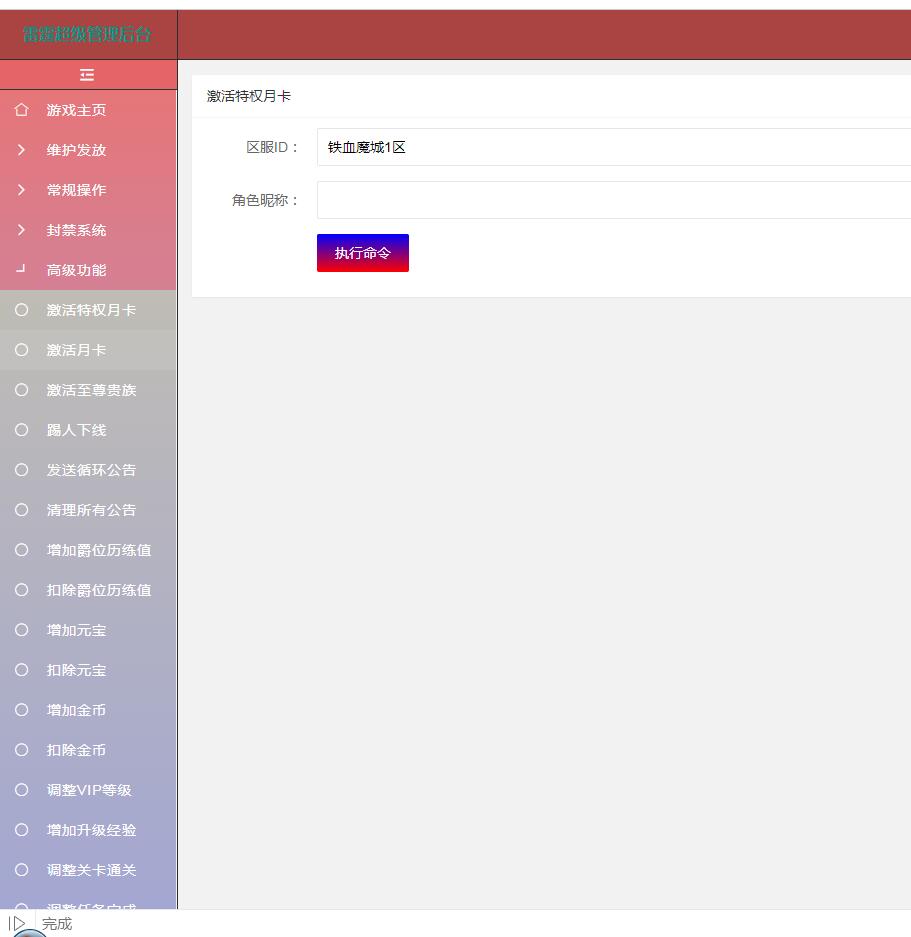Expand the 常规操作 menu section
The height and width of the screenshot is (937, 911).
coord(76,190)
